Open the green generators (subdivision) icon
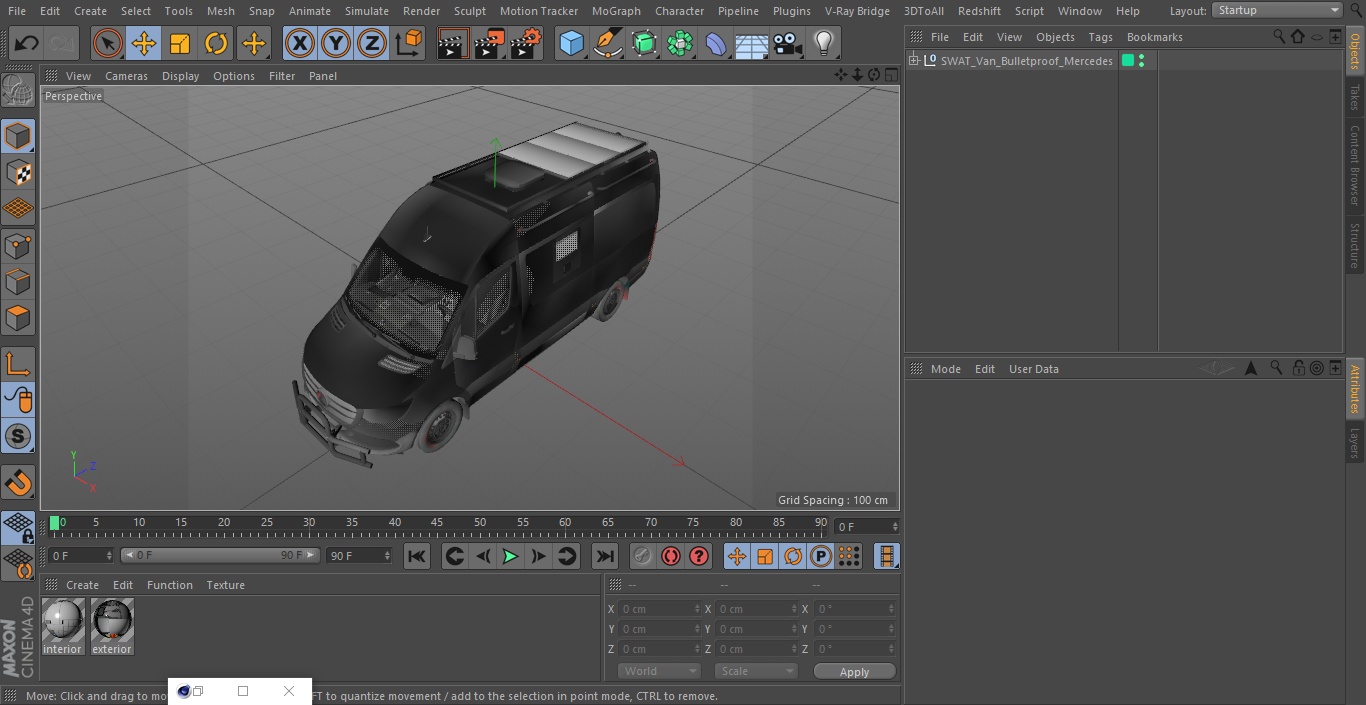The width and height of the screenshot is (1366, 705). coord(644,43)
